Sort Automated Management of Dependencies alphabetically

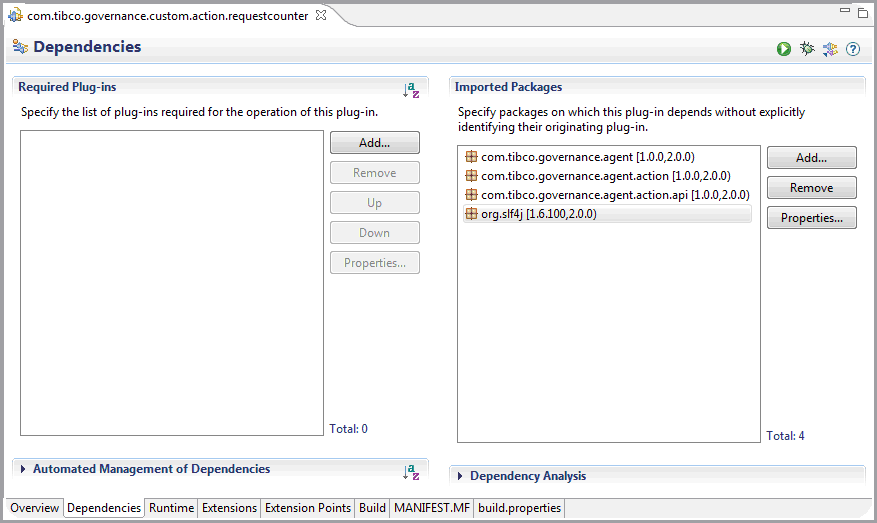pyautogui.click(x=411, y=472)
